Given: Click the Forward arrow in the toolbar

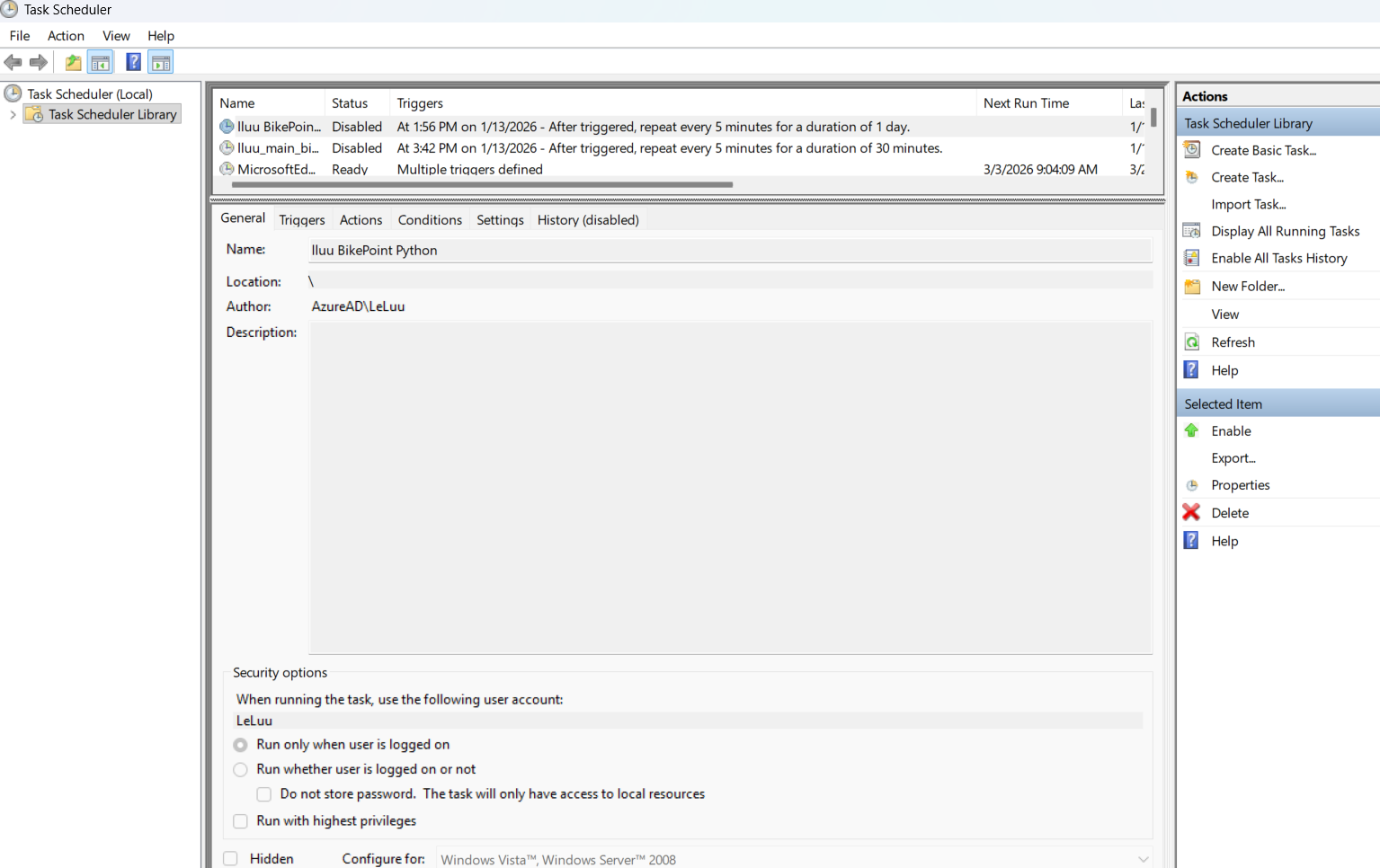Looking at the screenshot, I should pos(39,62).
